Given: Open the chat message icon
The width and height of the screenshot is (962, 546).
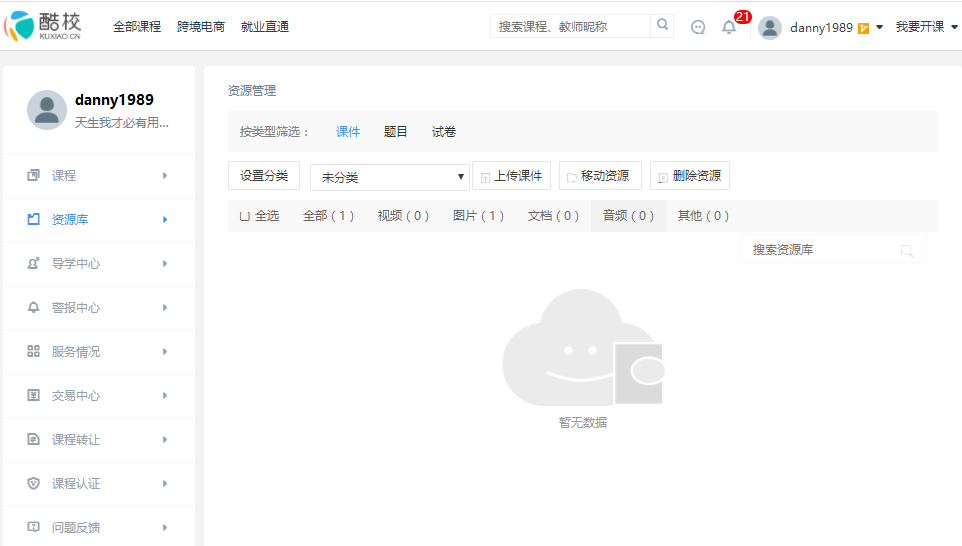Looking at the screenshot, I should [698, 27].
